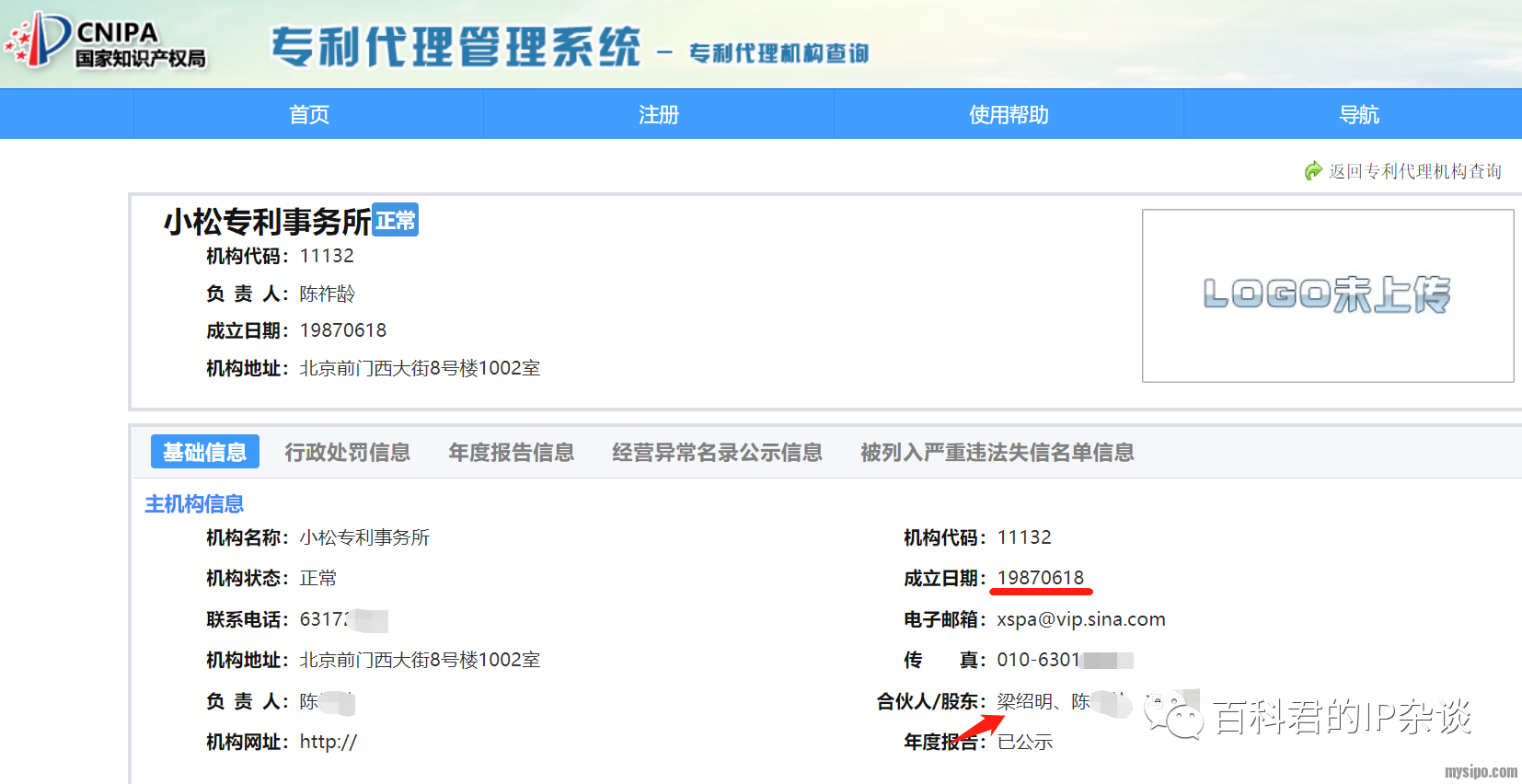Open the 导航 navigation item
Image resolution: width=1522 pixels, height=784 pixels.
click(x=1358, y=115)
